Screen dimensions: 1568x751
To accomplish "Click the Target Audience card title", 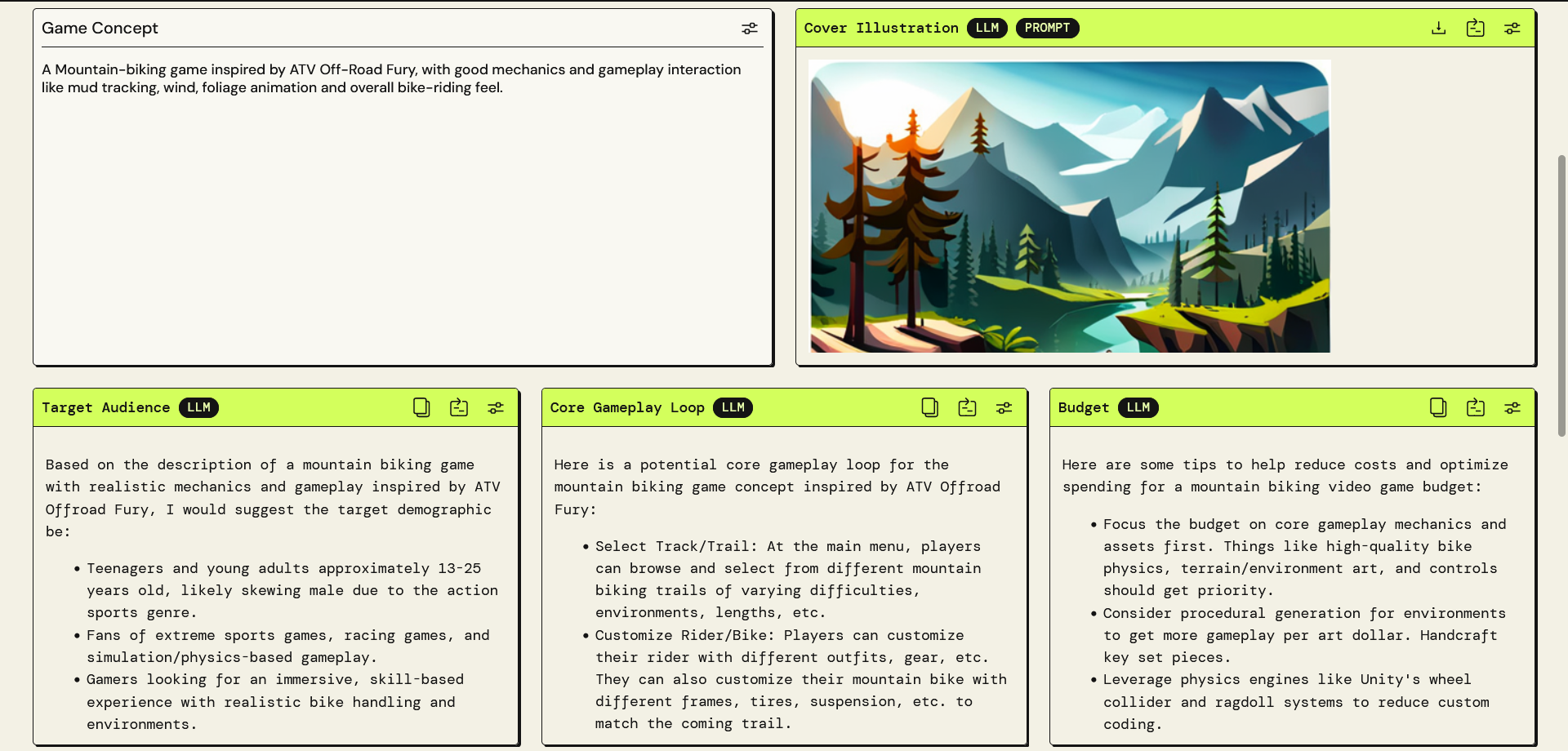I will click(106, 407).
